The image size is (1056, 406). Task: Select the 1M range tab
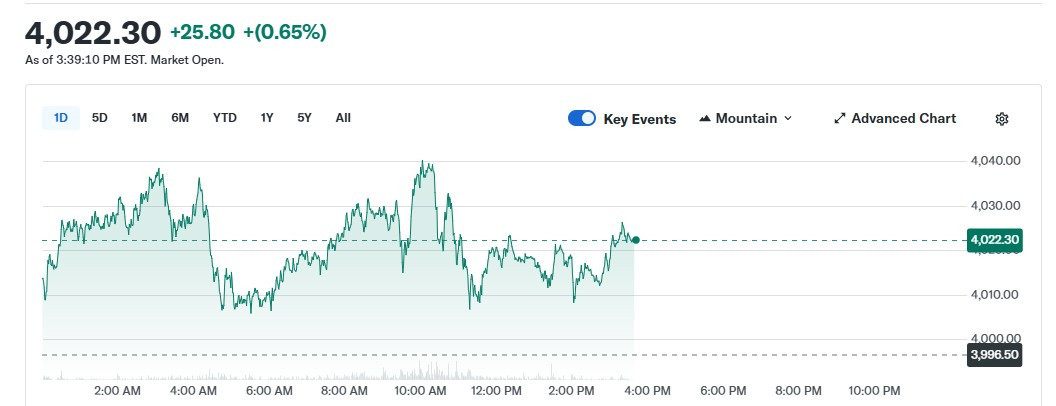139,118
